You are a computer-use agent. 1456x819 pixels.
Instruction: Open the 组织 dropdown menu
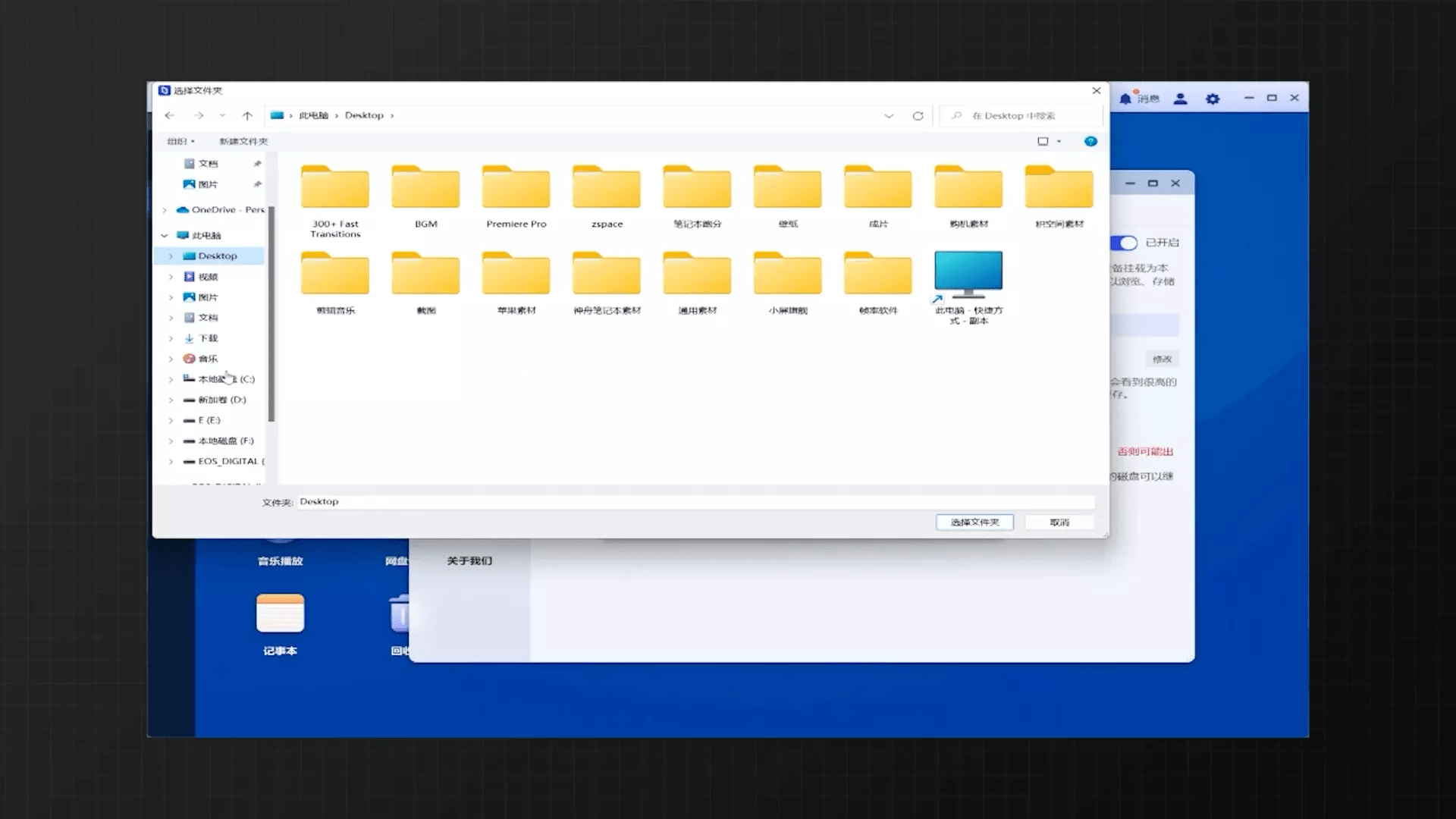pyautogui.click(x=180, y=141)
